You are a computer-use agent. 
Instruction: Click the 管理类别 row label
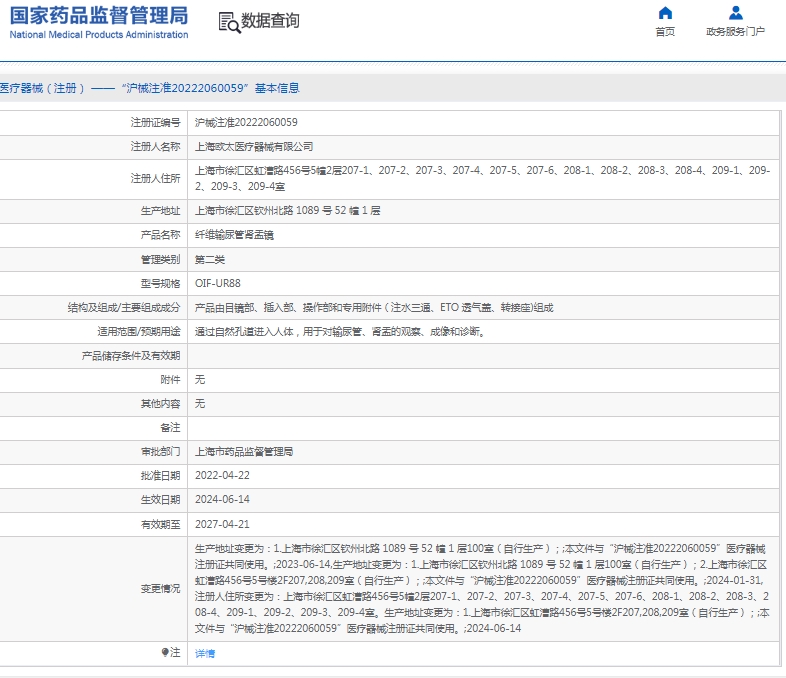(160, 260)
